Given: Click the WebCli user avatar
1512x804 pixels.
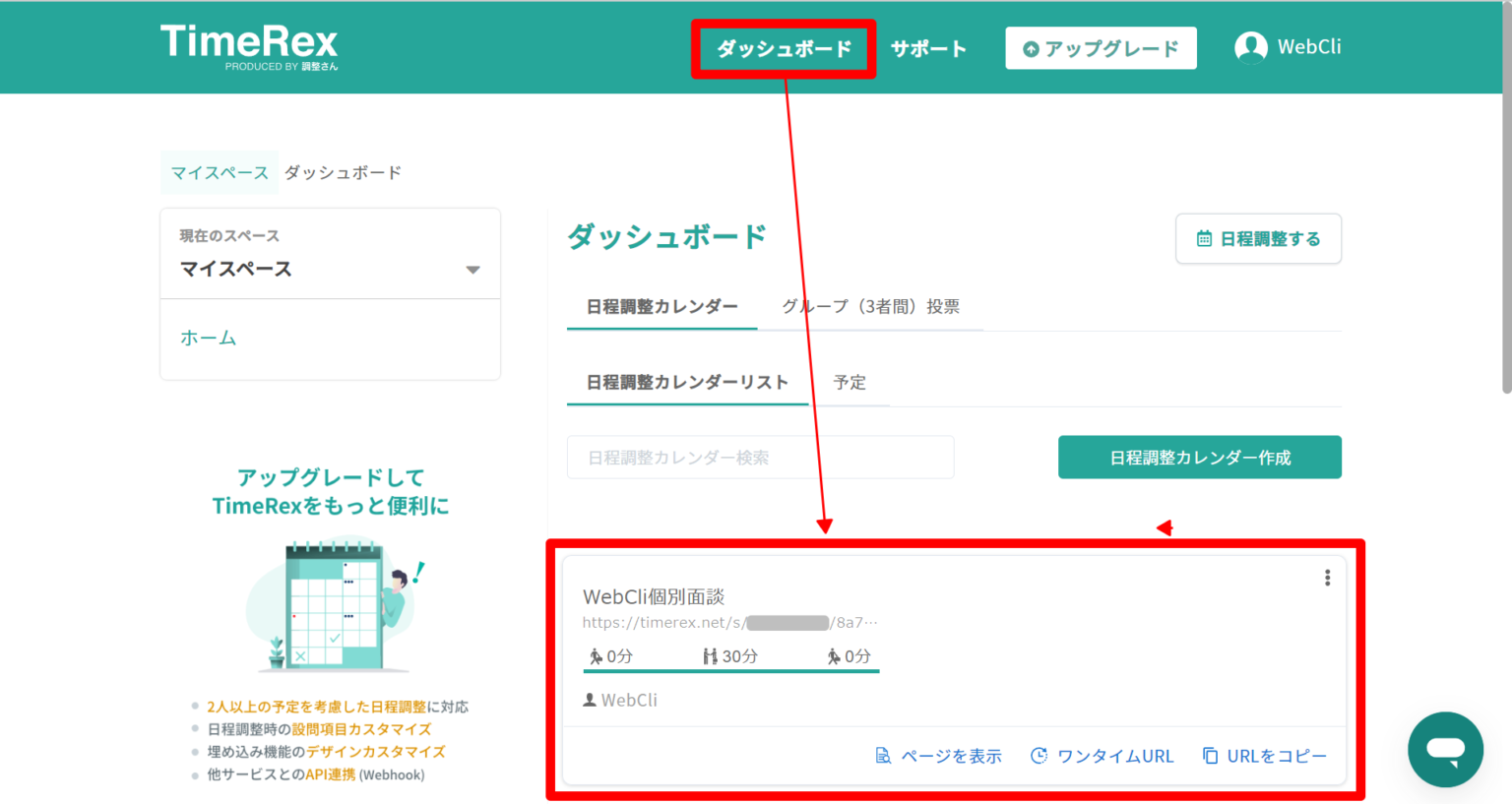Looking at the screenshot, I should pos(1251,46).
